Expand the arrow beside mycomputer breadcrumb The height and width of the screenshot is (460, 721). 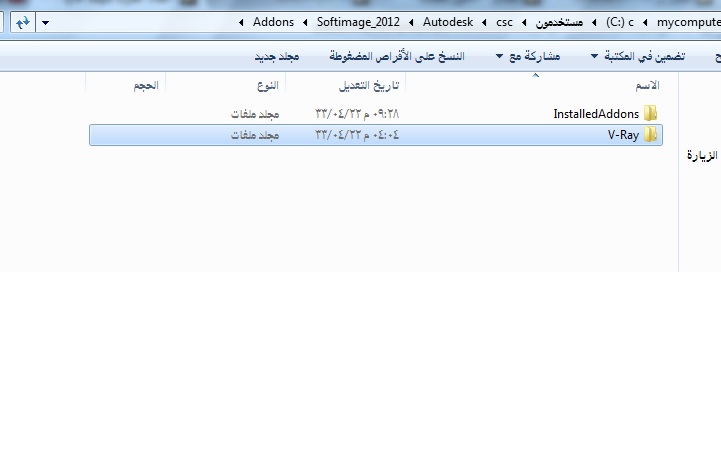point(645,22)
